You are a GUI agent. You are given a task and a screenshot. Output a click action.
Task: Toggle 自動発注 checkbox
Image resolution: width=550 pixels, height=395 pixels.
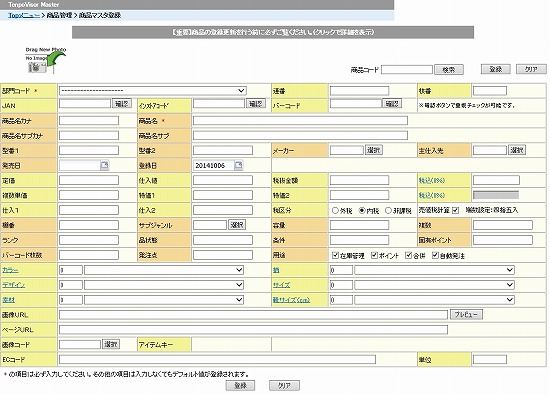coord(435,255)
